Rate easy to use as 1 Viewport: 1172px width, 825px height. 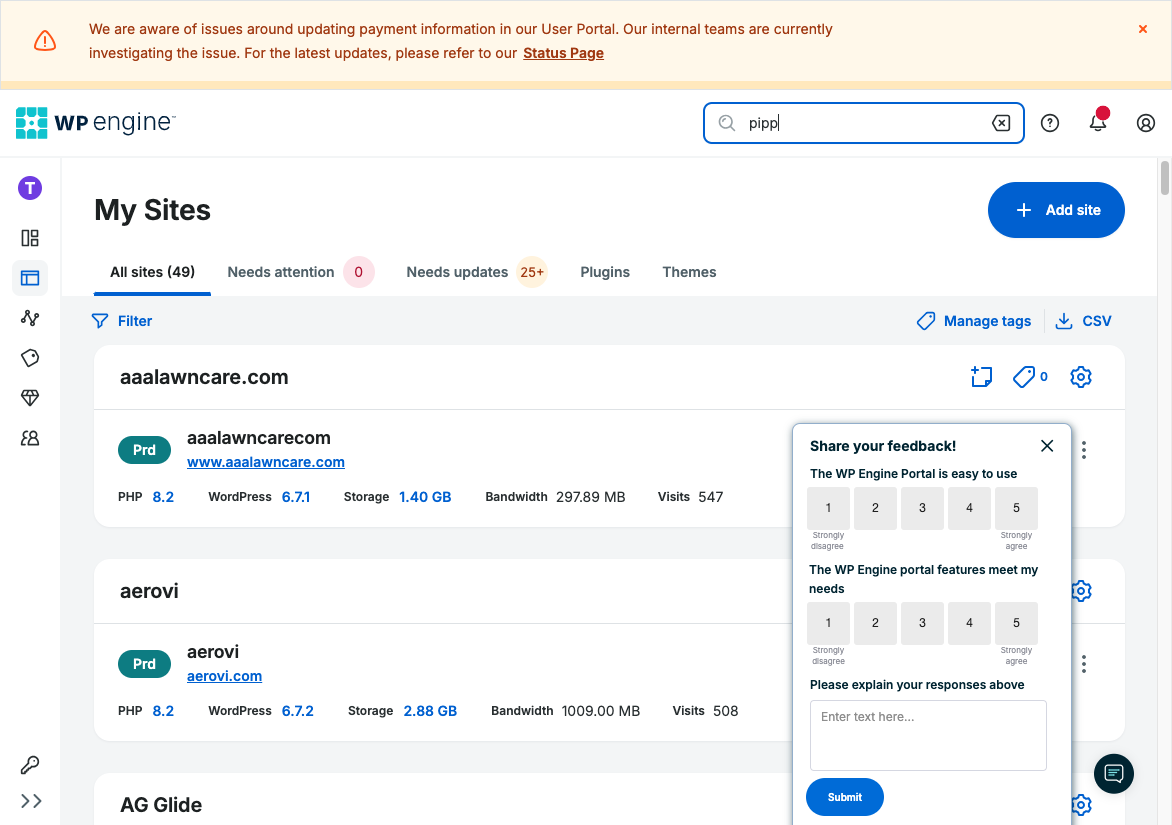pos(828,508)
